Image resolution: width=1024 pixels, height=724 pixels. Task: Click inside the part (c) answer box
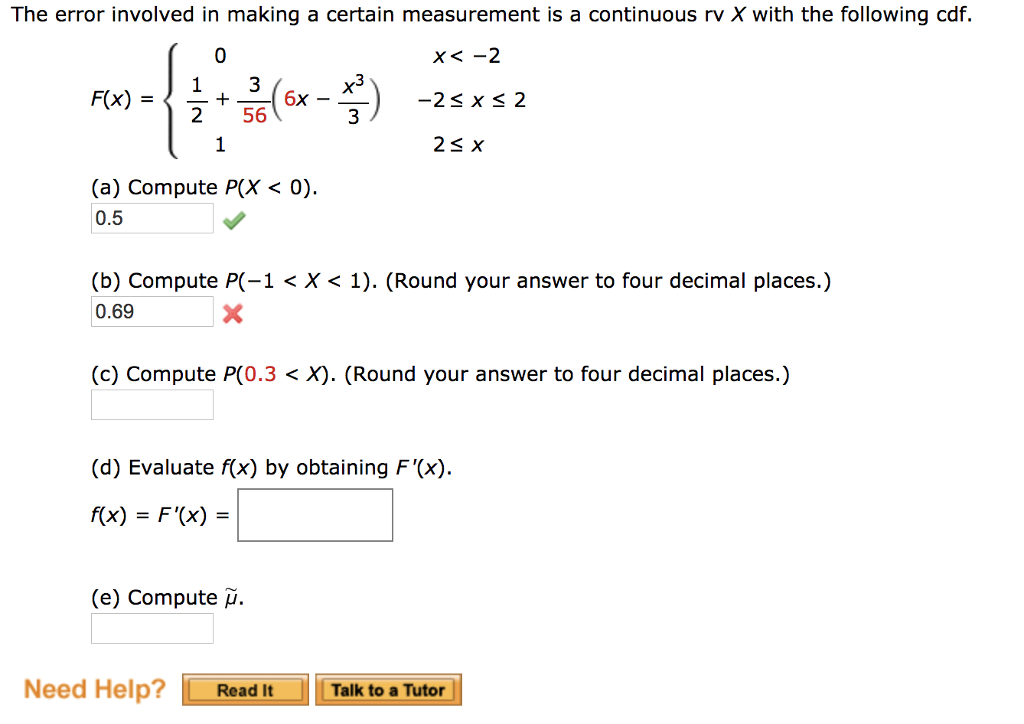click(151, 404)
